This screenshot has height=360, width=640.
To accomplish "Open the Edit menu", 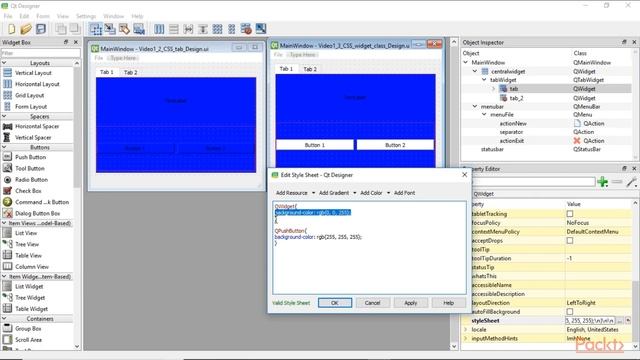I will pos(24,16).
